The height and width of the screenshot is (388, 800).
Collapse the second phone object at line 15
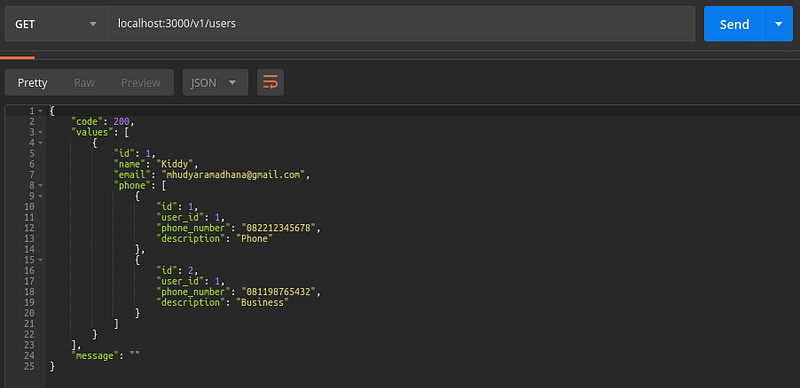[x=40, y=260]
